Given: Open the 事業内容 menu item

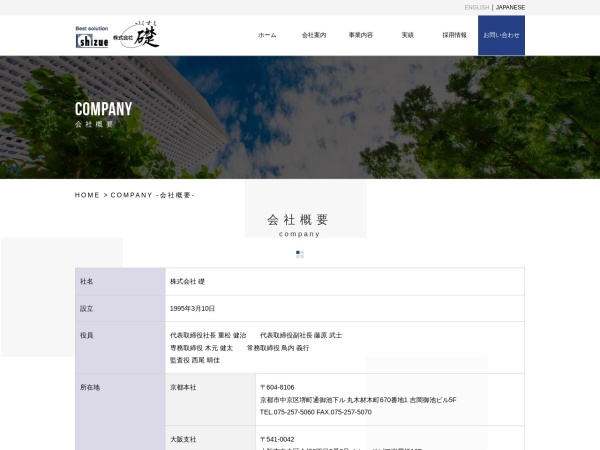Looking at the screenshot, I should [360, 35].
